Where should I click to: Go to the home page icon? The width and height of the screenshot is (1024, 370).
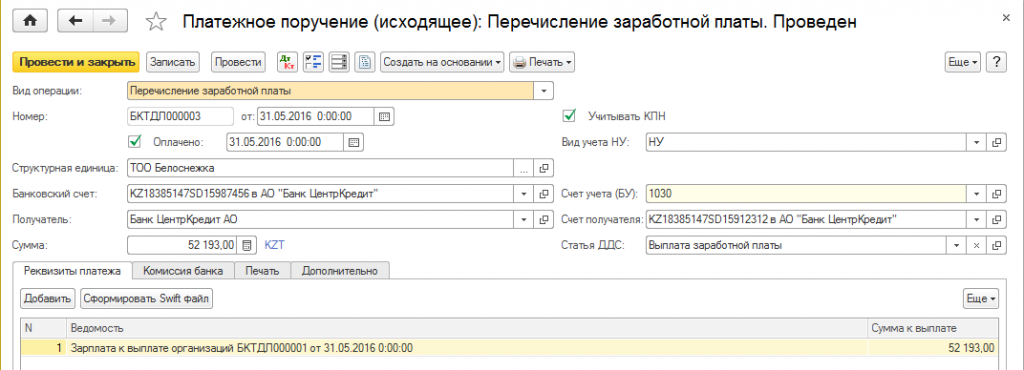pyautogui.click(x=30, y=21)
